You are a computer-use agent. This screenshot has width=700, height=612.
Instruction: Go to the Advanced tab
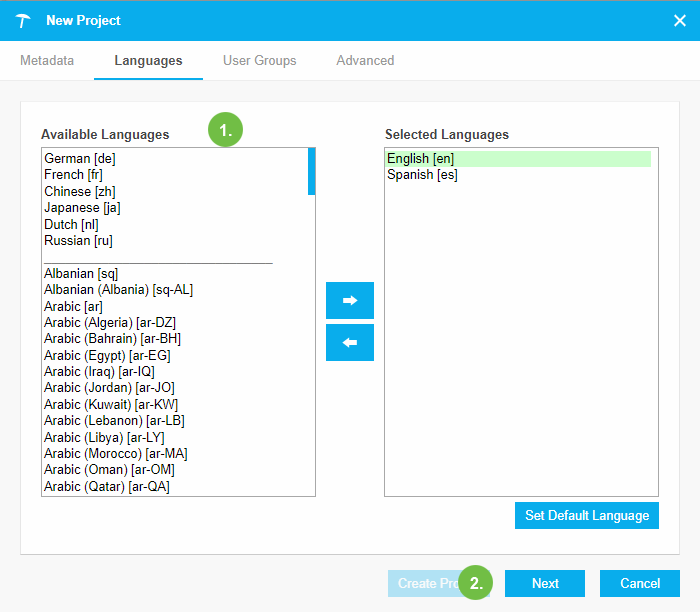365,61
